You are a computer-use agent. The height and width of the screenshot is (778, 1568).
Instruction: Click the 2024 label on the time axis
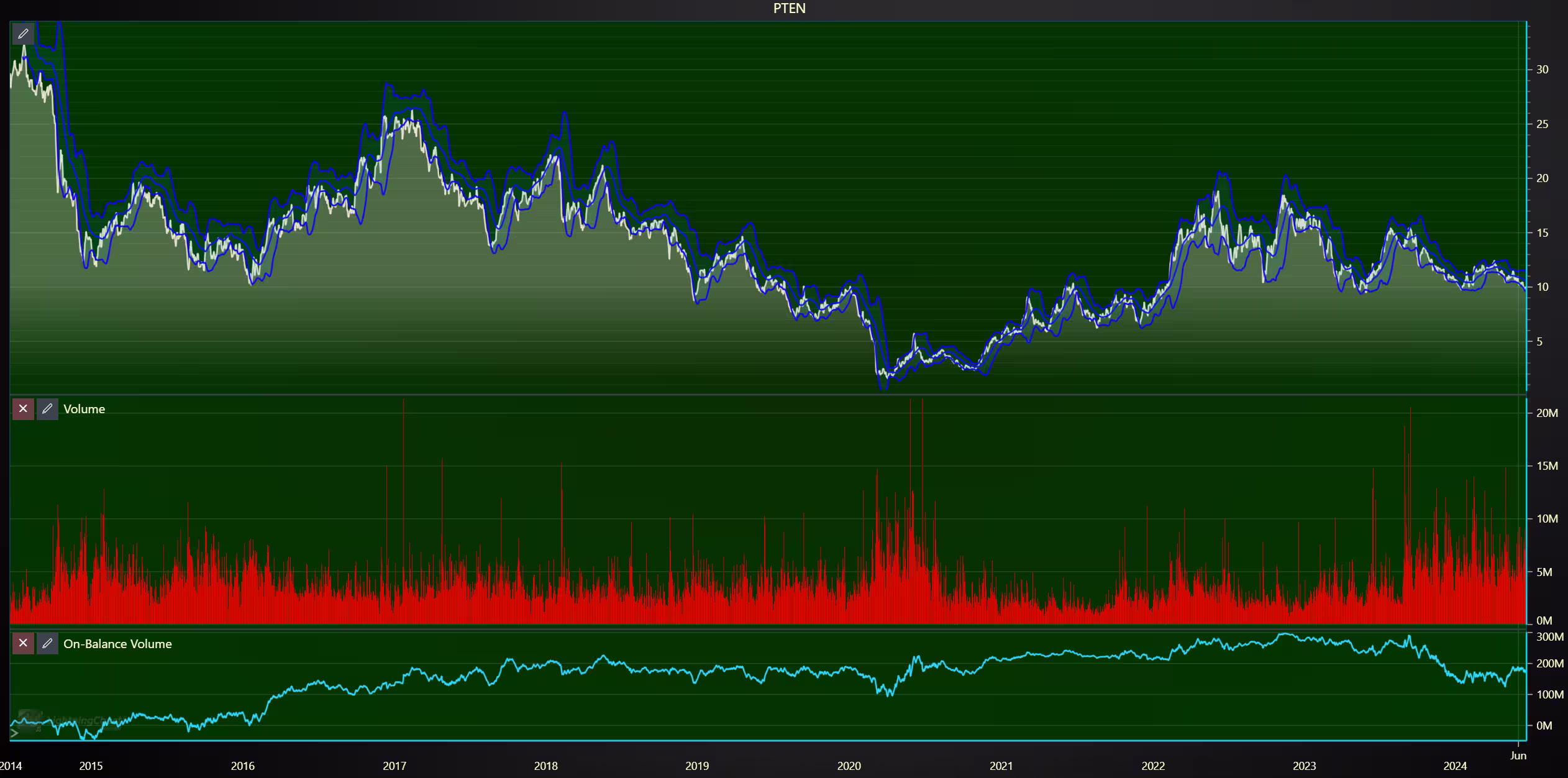(x=1456, y=766)
